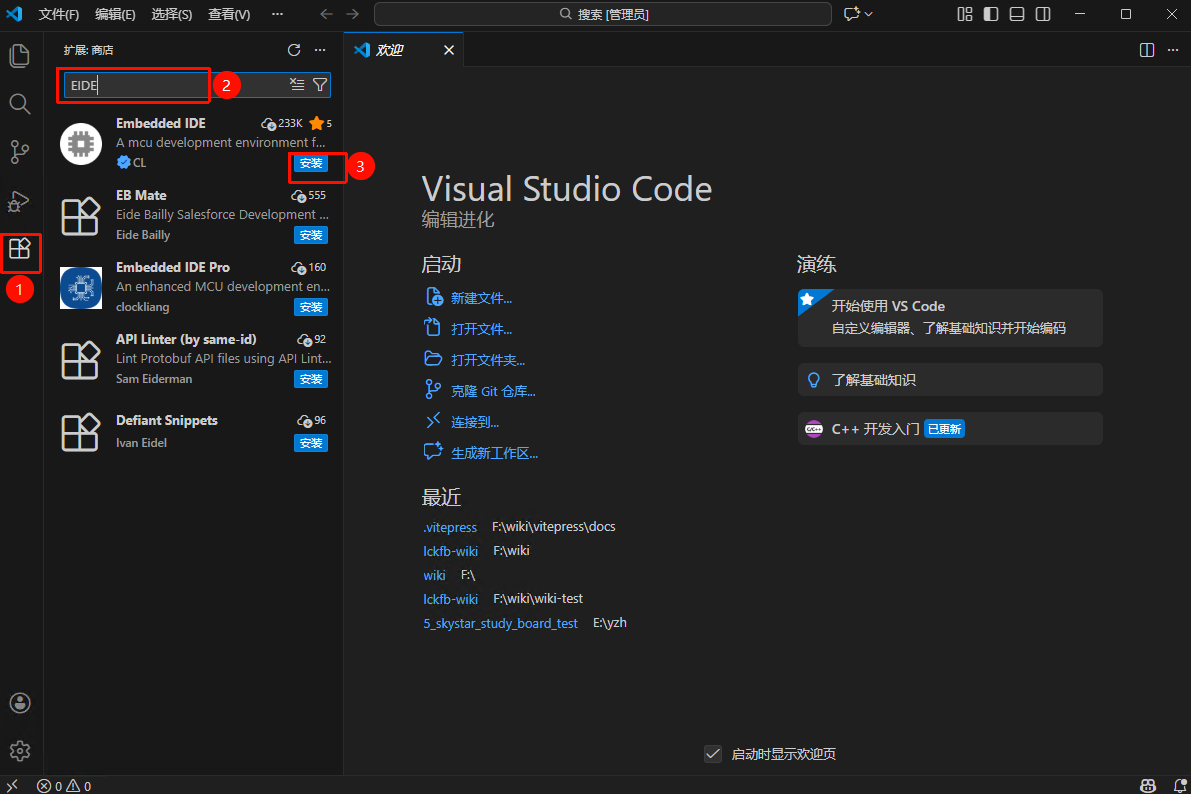Open the extension filter dropdown
Image resolution: width=1191 pixels, height=794 pixels.
point(320,85)
